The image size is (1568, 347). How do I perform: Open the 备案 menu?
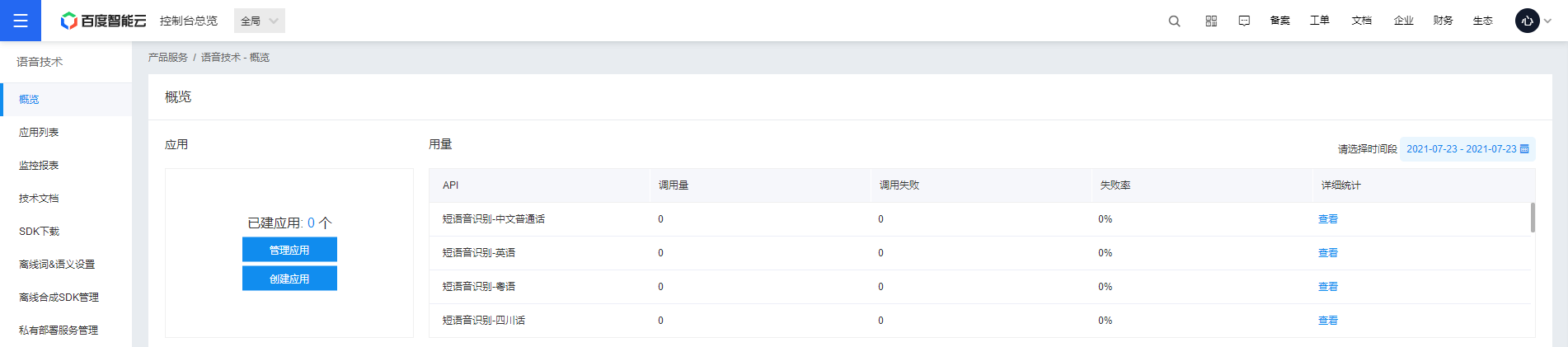point(1280,21)
